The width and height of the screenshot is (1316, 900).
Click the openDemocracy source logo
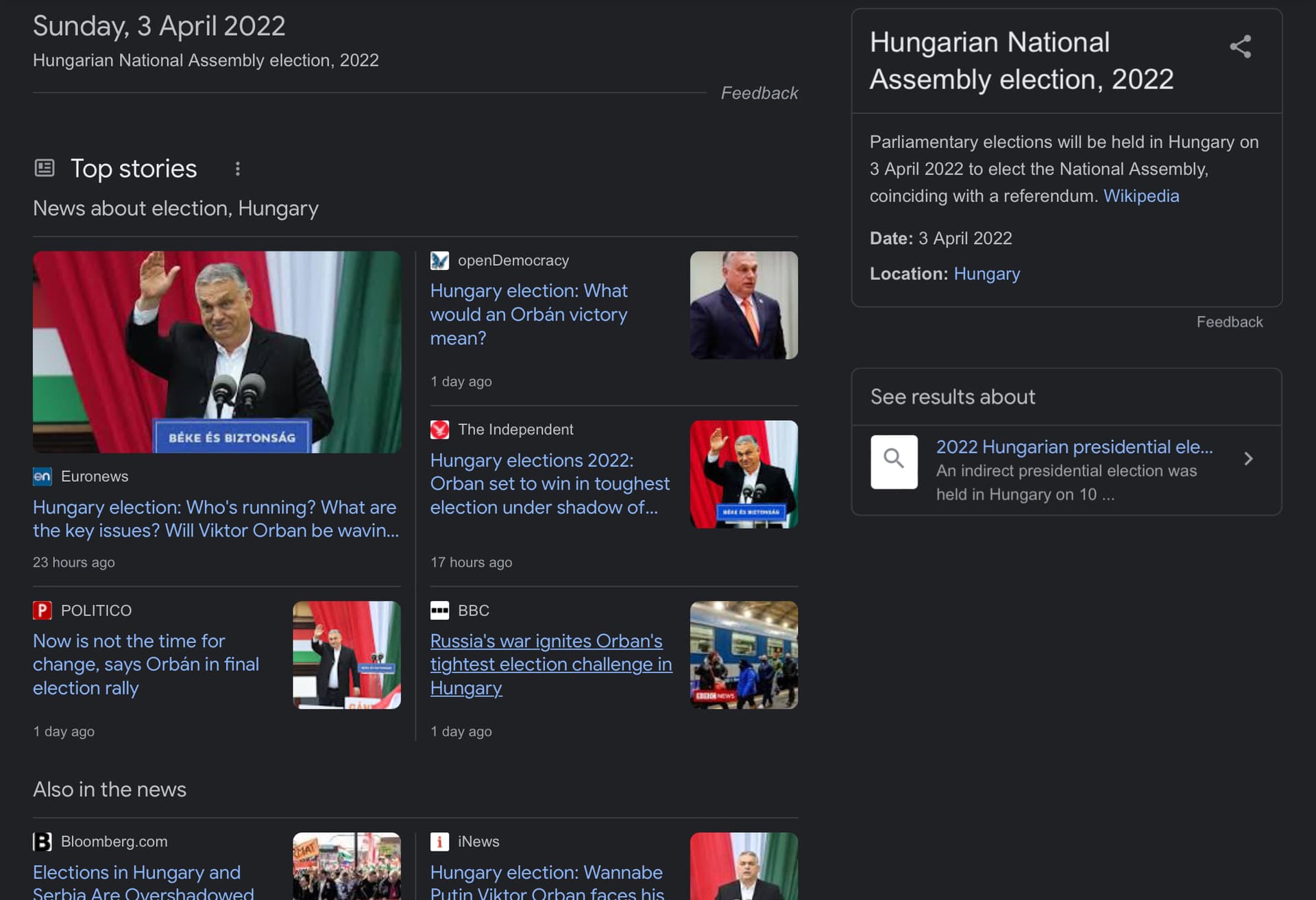(x=439, y=260)
